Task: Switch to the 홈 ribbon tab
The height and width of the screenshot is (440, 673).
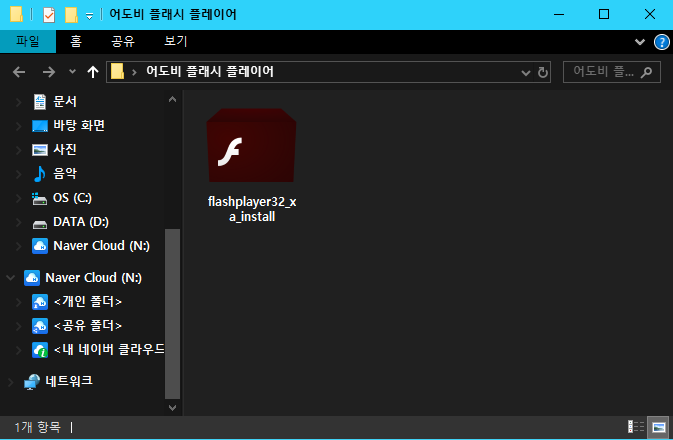Action: (x=76, y=41)
